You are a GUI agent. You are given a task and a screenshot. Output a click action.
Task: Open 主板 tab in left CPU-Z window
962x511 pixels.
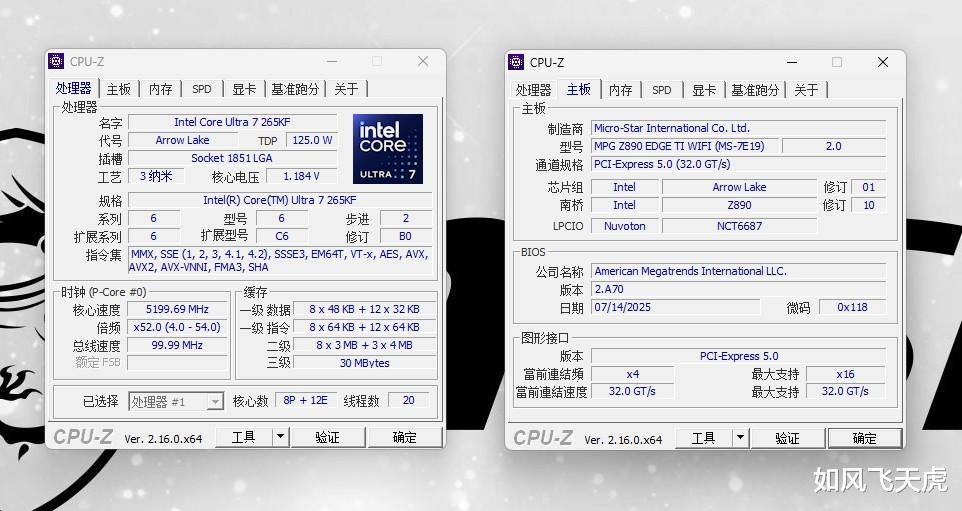pos(118,89)
